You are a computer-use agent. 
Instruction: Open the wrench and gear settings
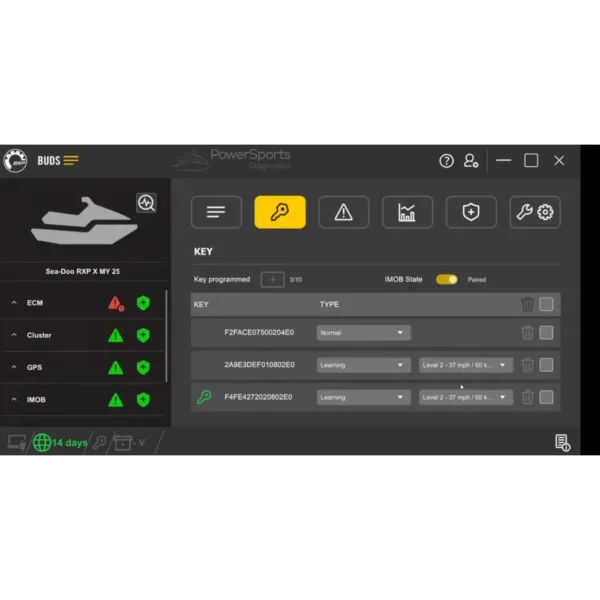coord(535,212)
